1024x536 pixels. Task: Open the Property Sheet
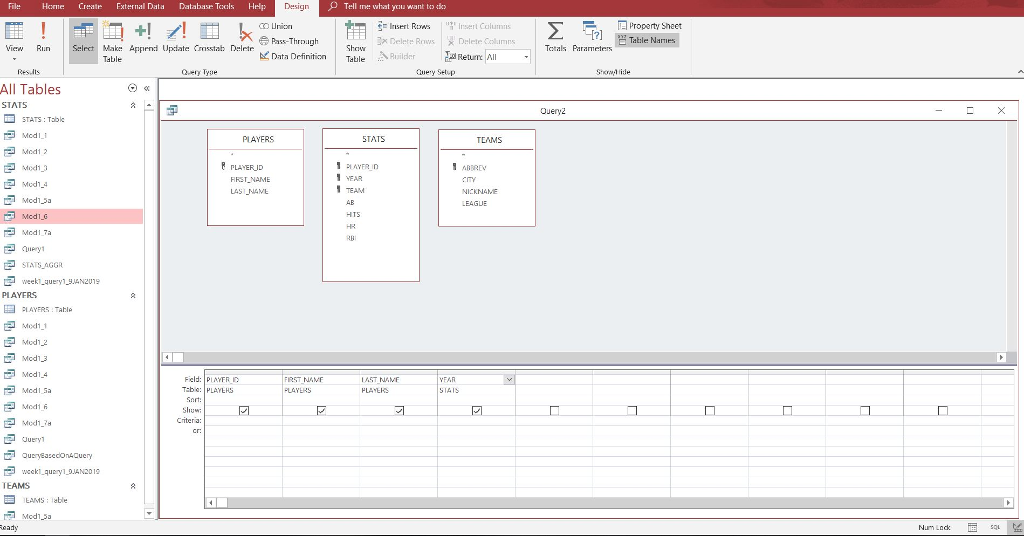[649, 25]
